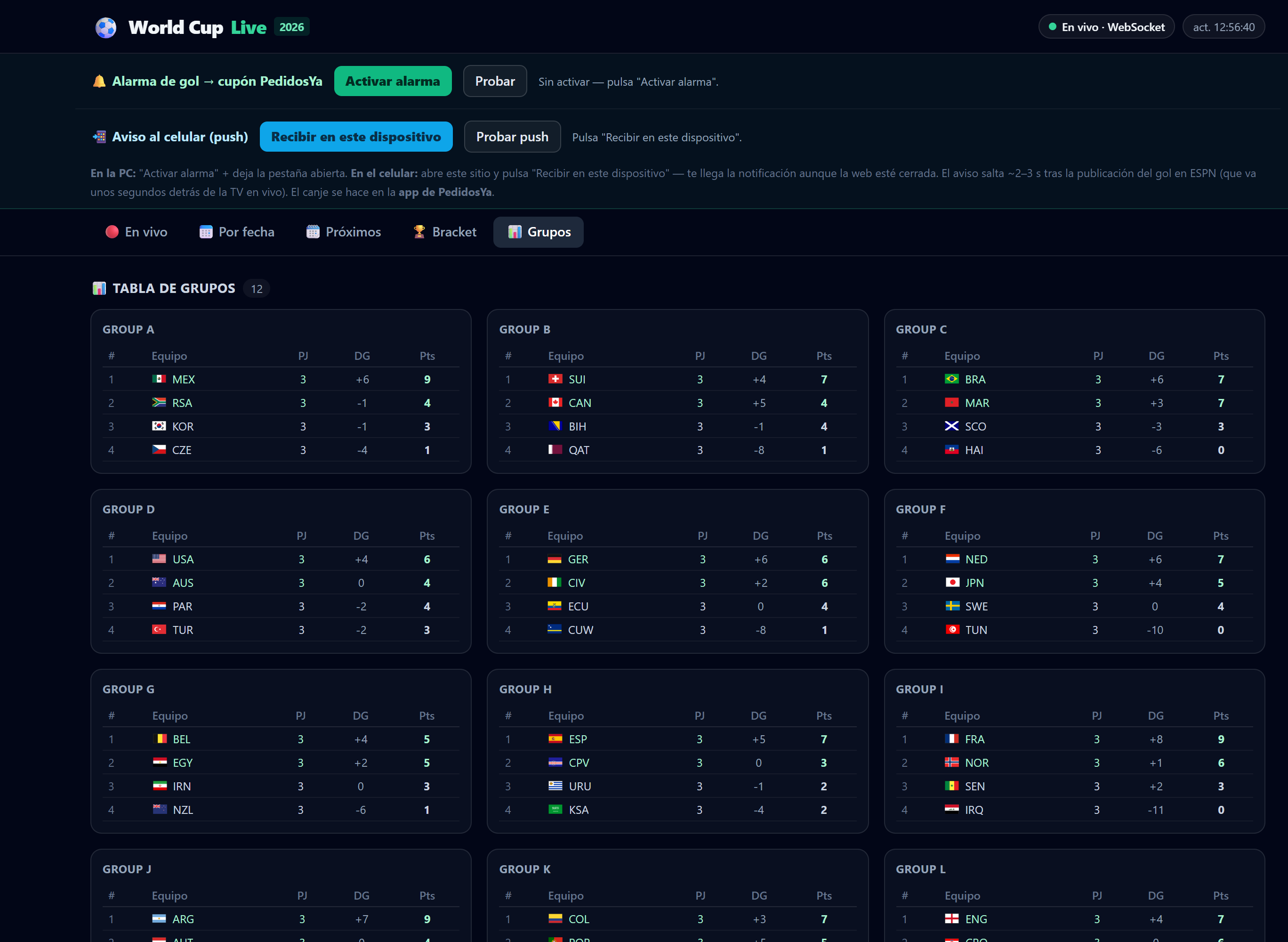This screenshot has width=1288, height=942.
Task: Click the Switzerland flag next to SUI
Action: [555, 379]
